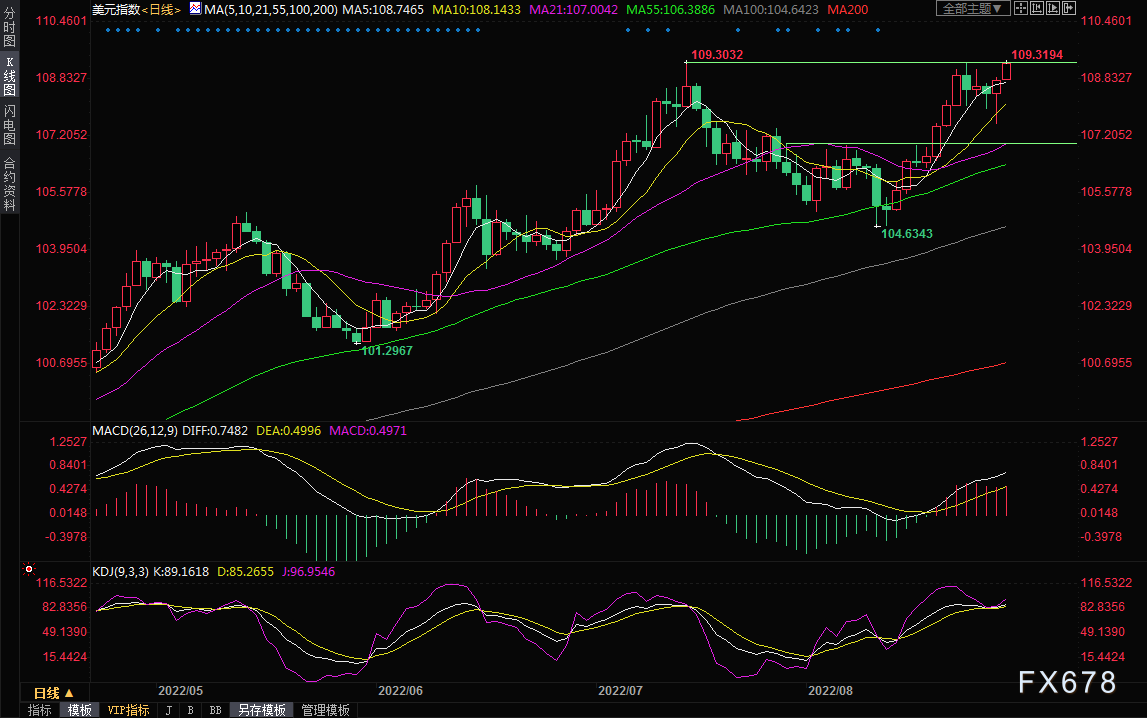Image resolution: width=1147 pixels, height=718 pixels.
Task: Open 合约资料 contract info sidebar tab
Action: pos(10,184)
